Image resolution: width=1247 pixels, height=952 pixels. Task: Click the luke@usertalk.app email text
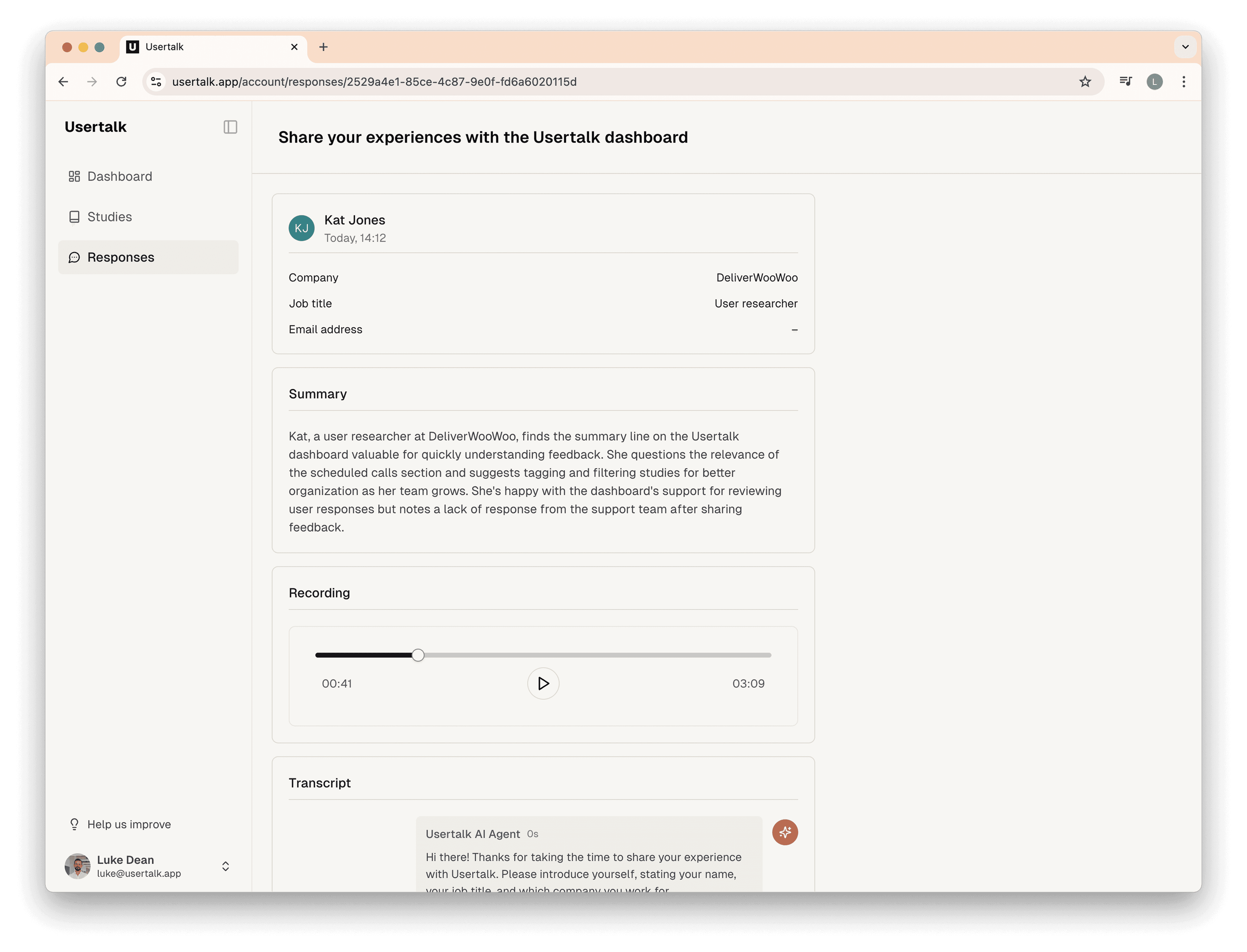click(139, 873)
